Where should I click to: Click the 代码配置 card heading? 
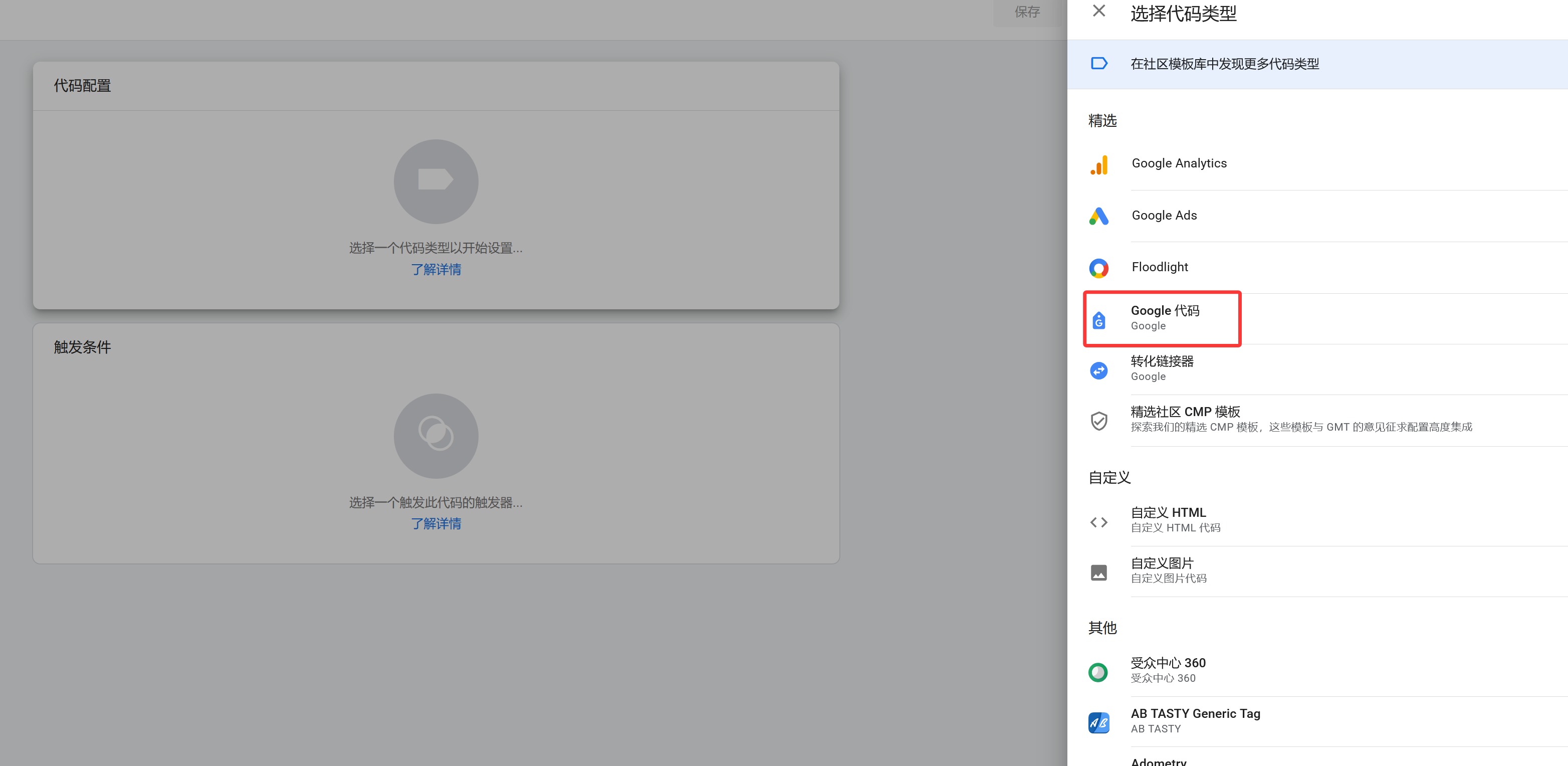click(82, 86)
